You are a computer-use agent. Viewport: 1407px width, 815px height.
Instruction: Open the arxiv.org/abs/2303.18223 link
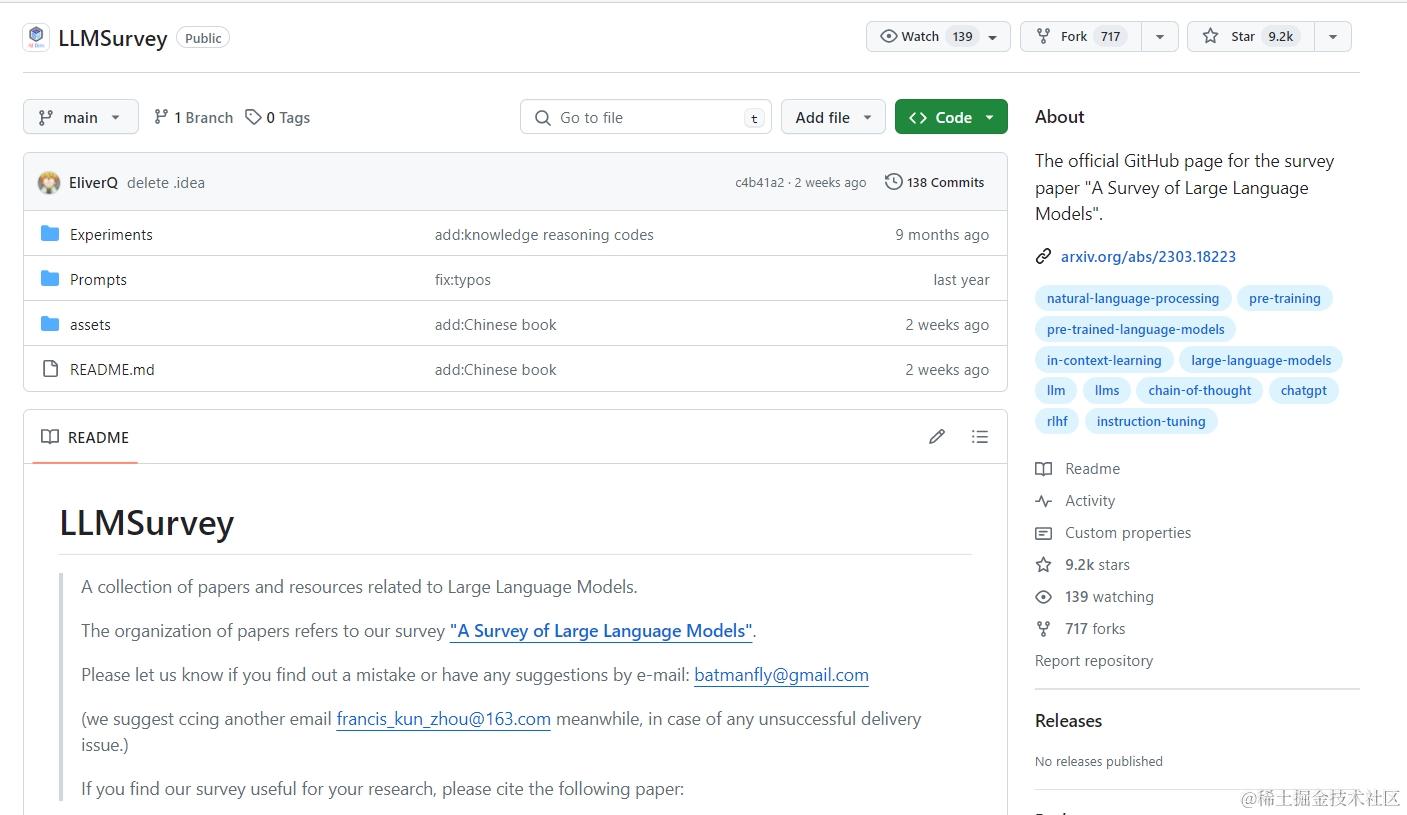(x=1148, y=256)
